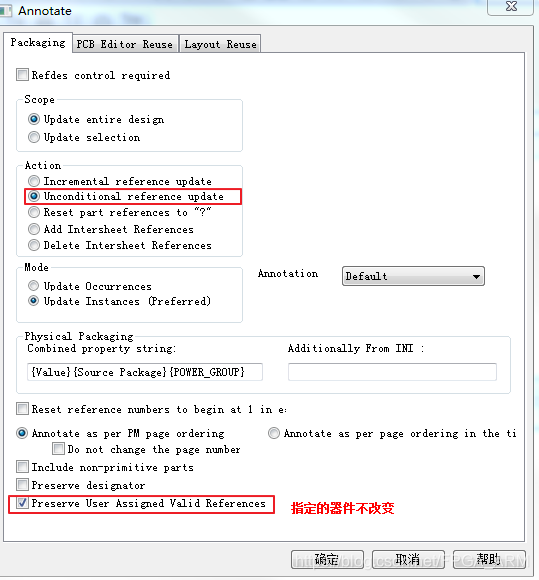Click the Combined property string field
The width and height of the screenshot is (539, 580).
point(145,372)
